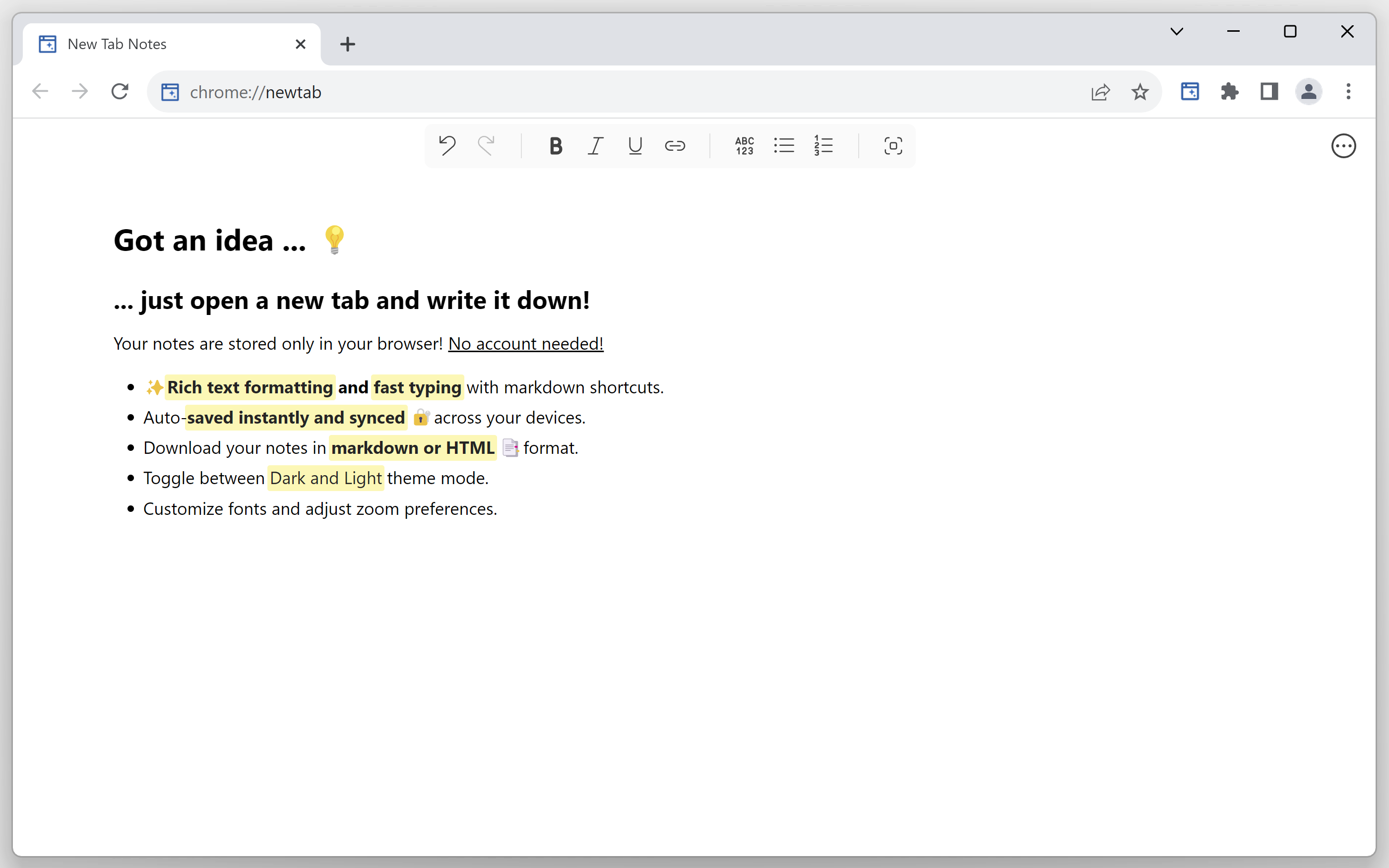
Task: Select the New Tab Notes tab
Action: [172, 44]
